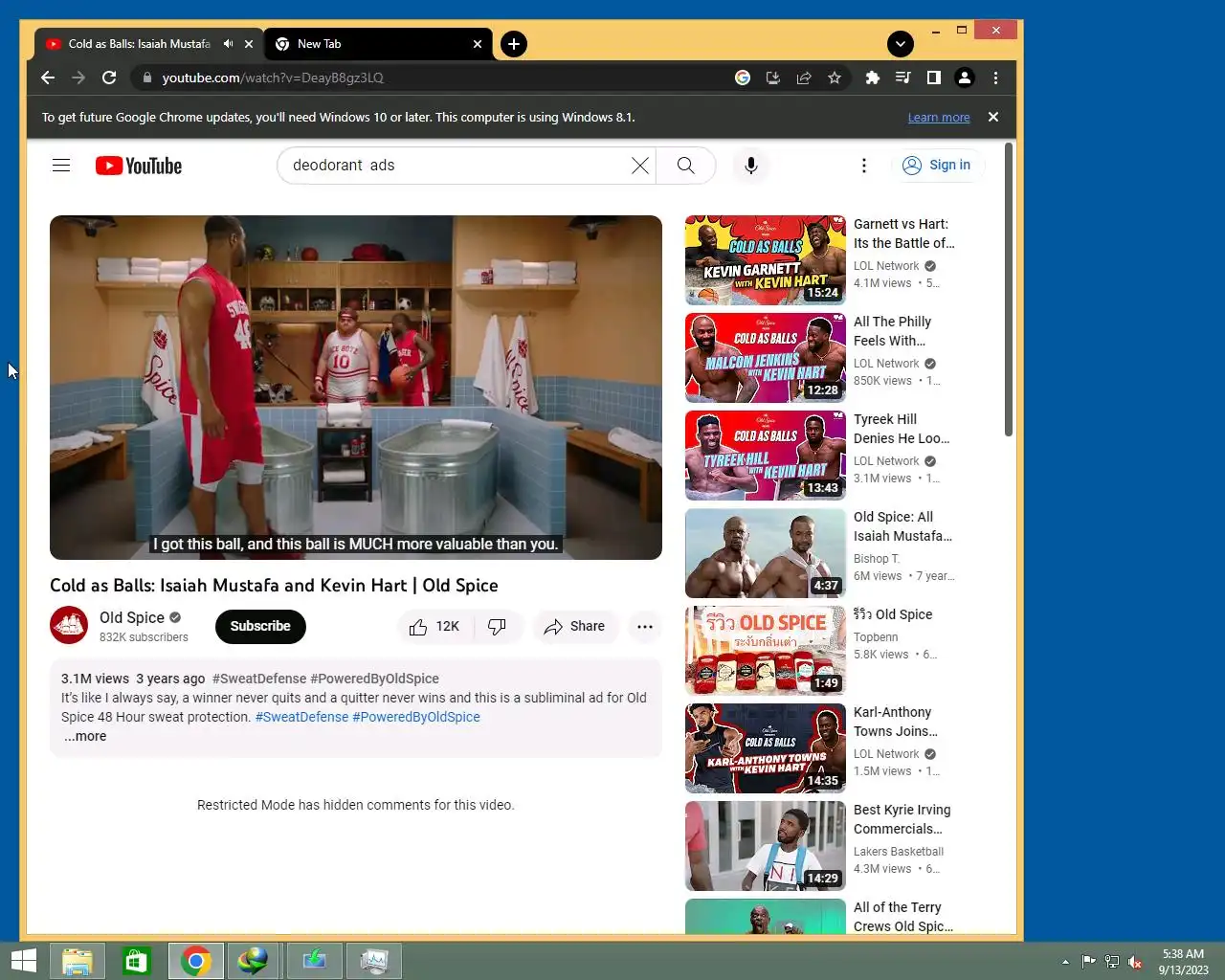Open the media controls icon in toolbar

click(x=902, y=78)
